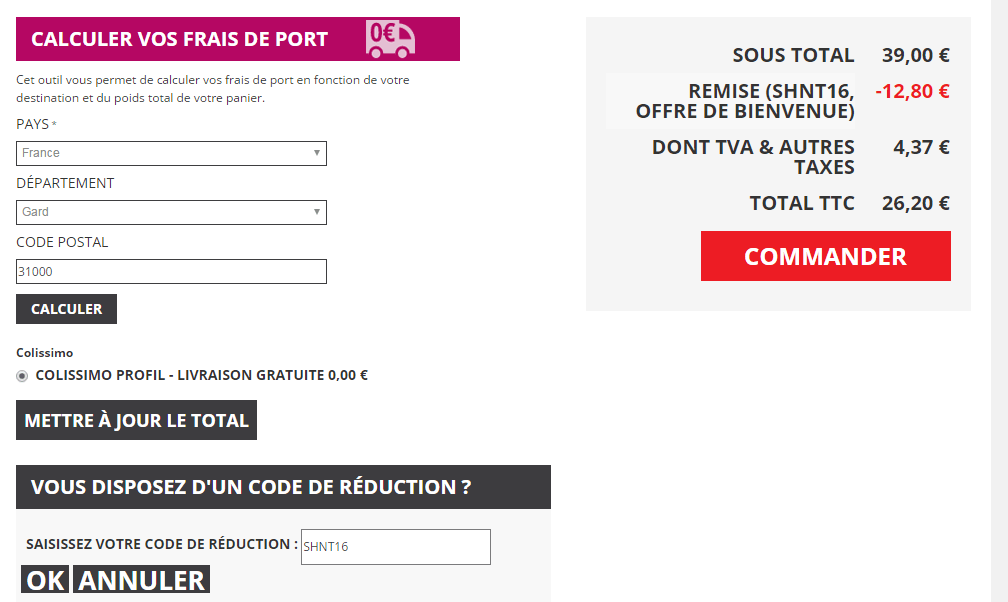1008x602 pixels.
Task: Click into the Code Postal input field
Action: pos(170,271)
